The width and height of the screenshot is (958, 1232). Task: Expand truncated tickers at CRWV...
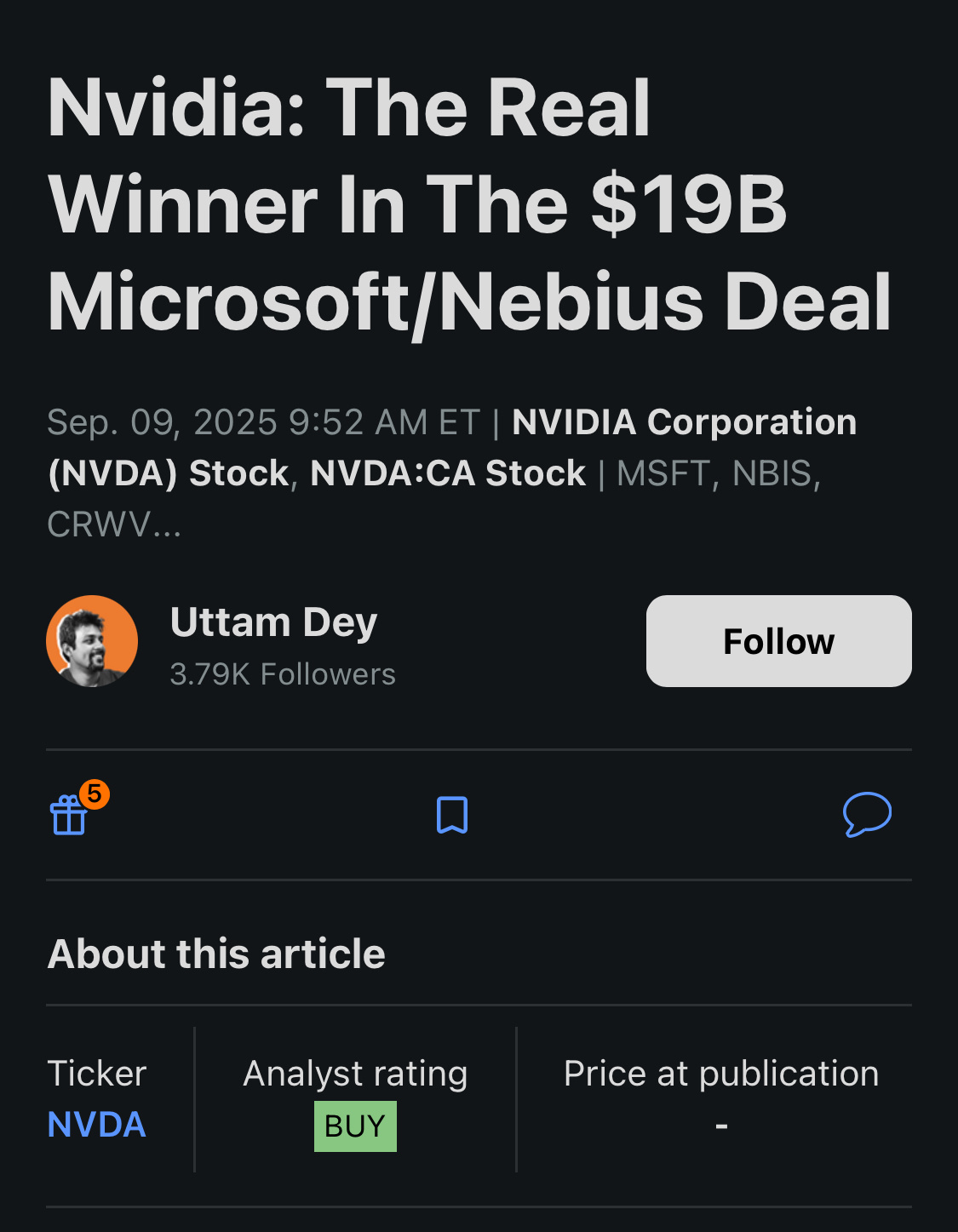click(114, 524)
